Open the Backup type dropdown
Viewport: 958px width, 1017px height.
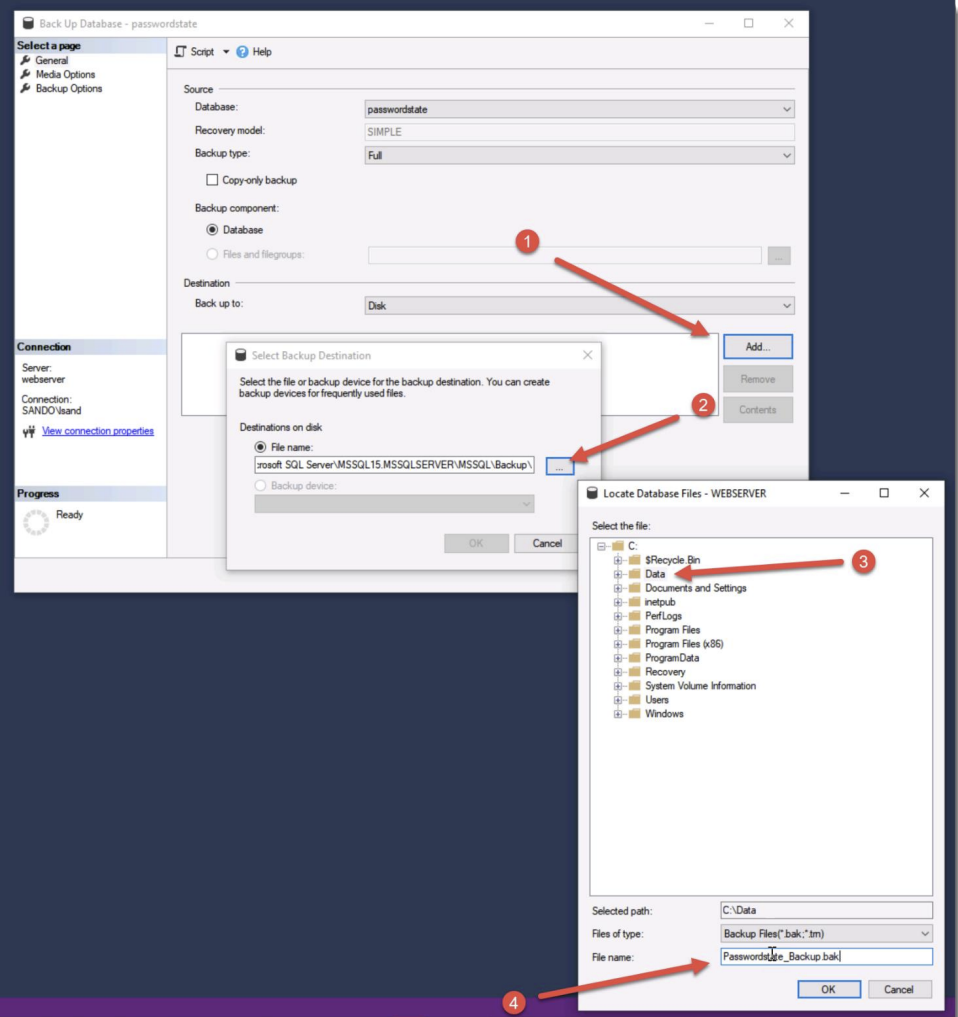pos(579,155)
